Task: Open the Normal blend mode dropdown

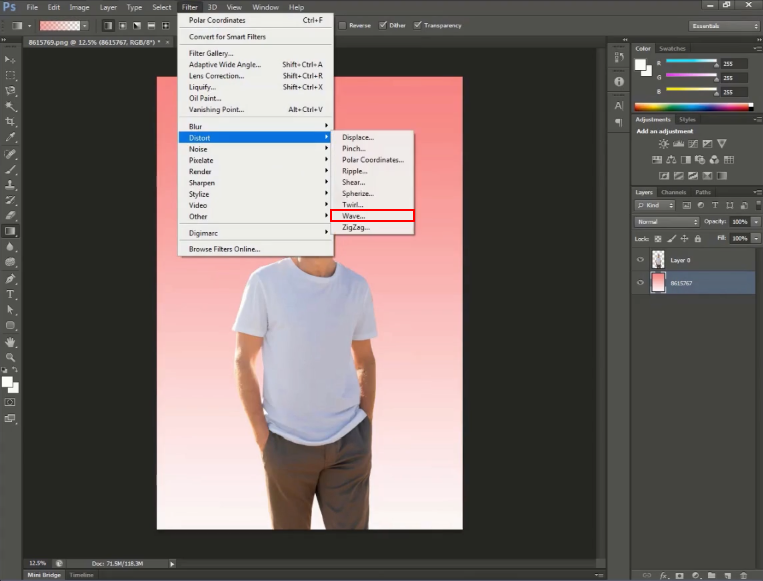Action: pos(667,221)
